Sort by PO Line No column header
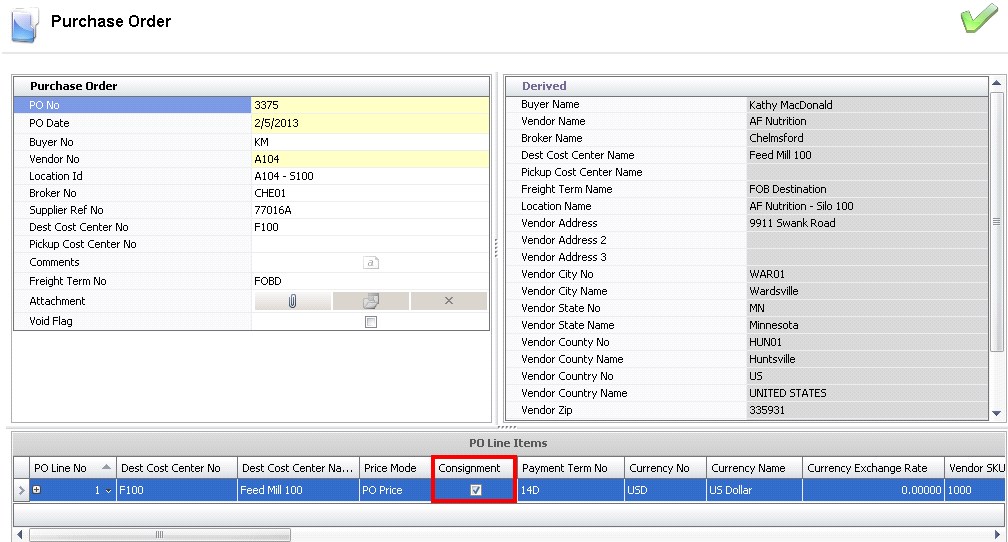 tap(73, 468)
